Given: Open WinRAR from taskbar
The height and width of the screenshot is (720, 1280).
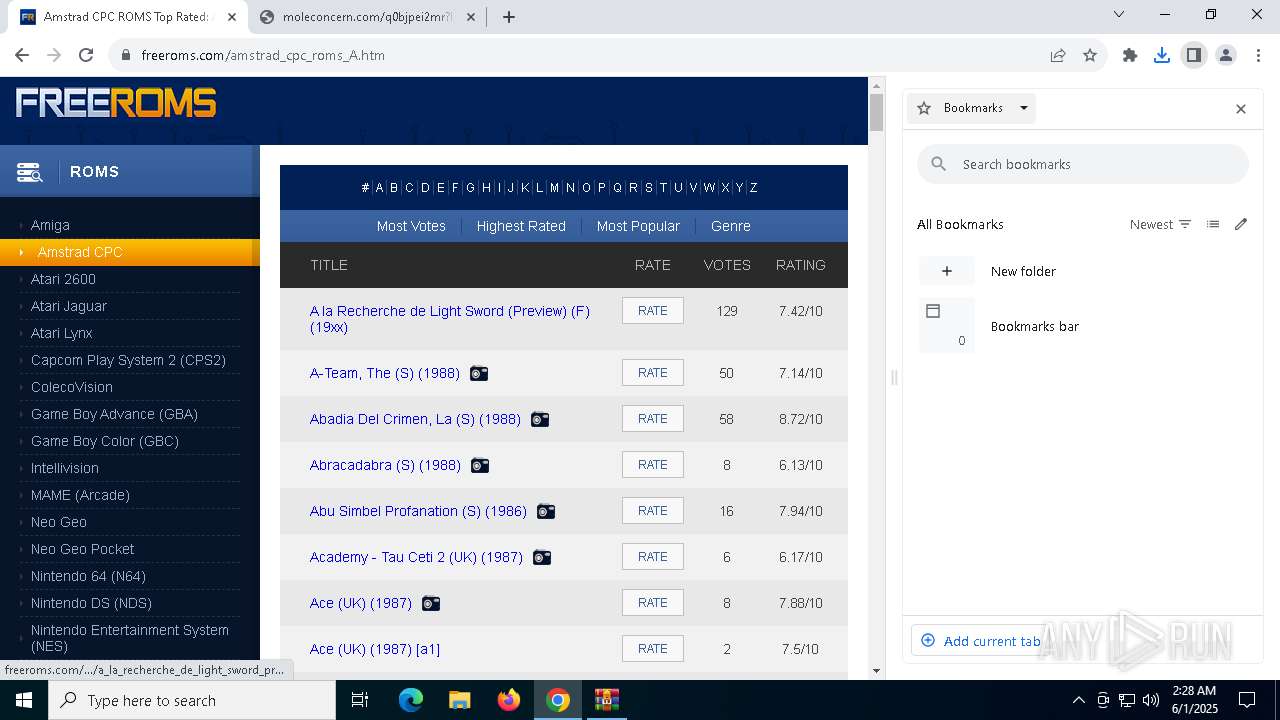Looking at the screenshot, I should (607, 700).
